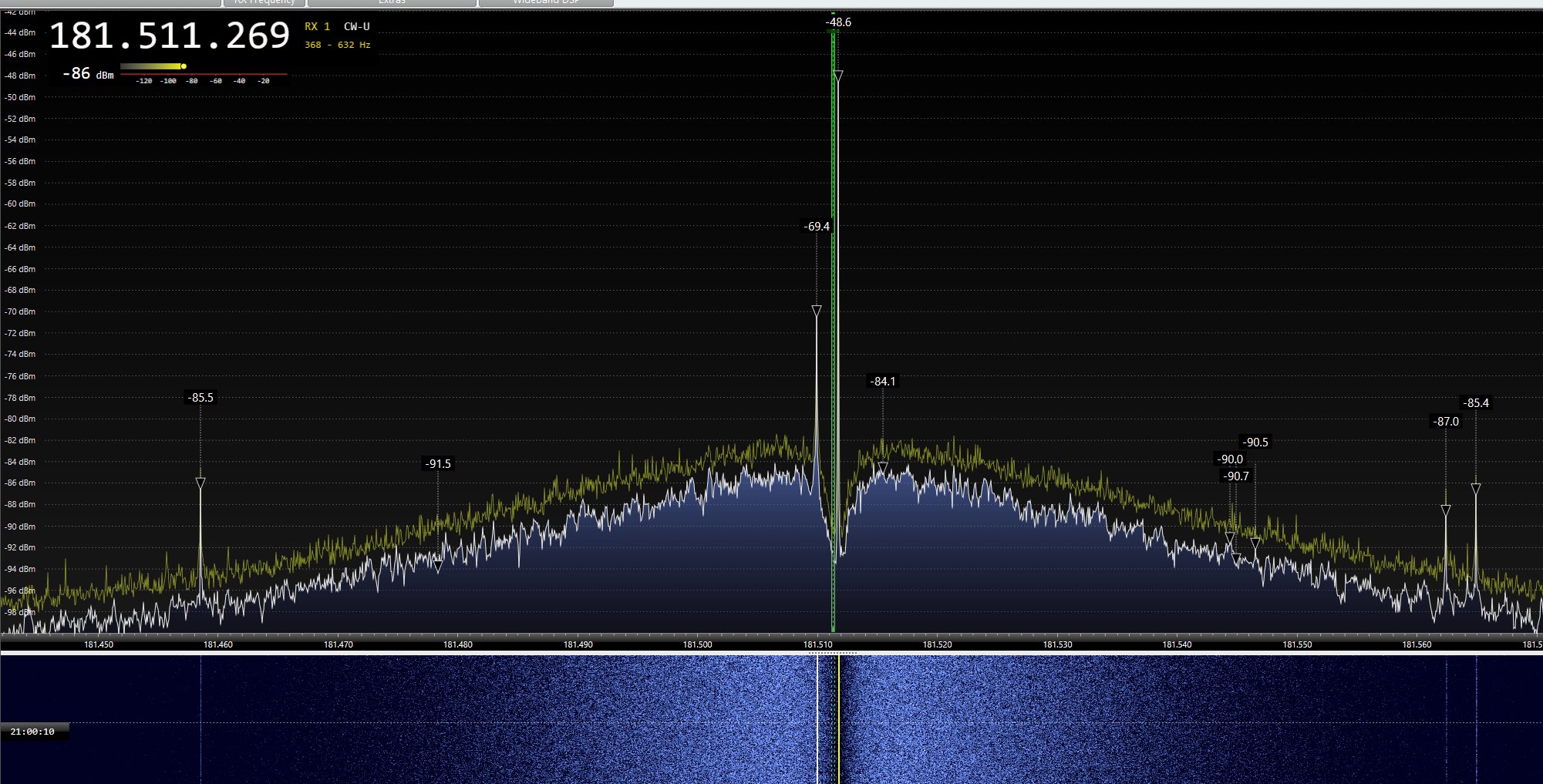The height and width of the screenshot is (784, 1543).
Task: Click the -50 dBm level axis label
Action: pyautogui.click(x=20, y=97)
